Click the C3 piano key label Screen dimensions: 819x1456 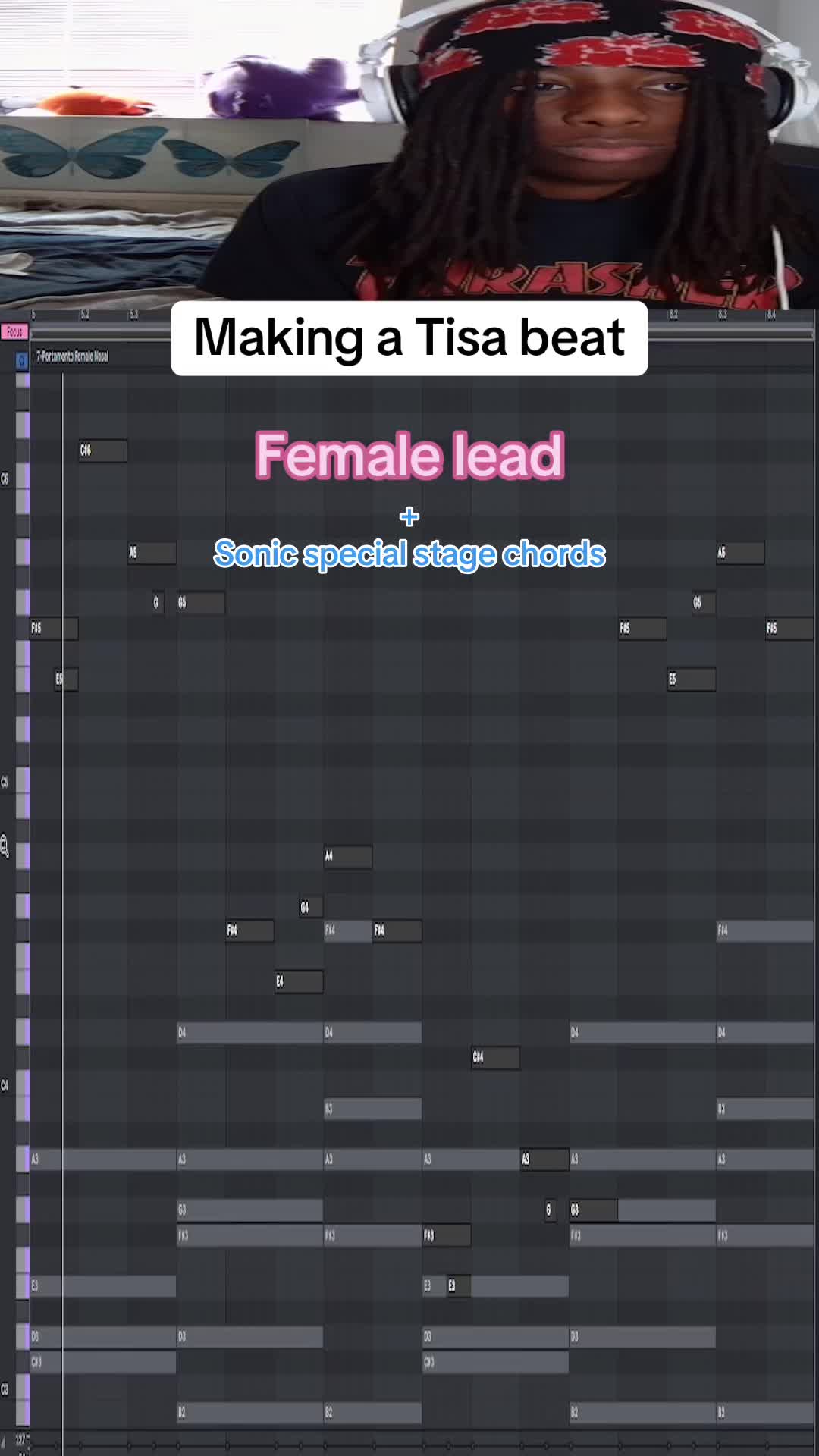pos(5,1389)
